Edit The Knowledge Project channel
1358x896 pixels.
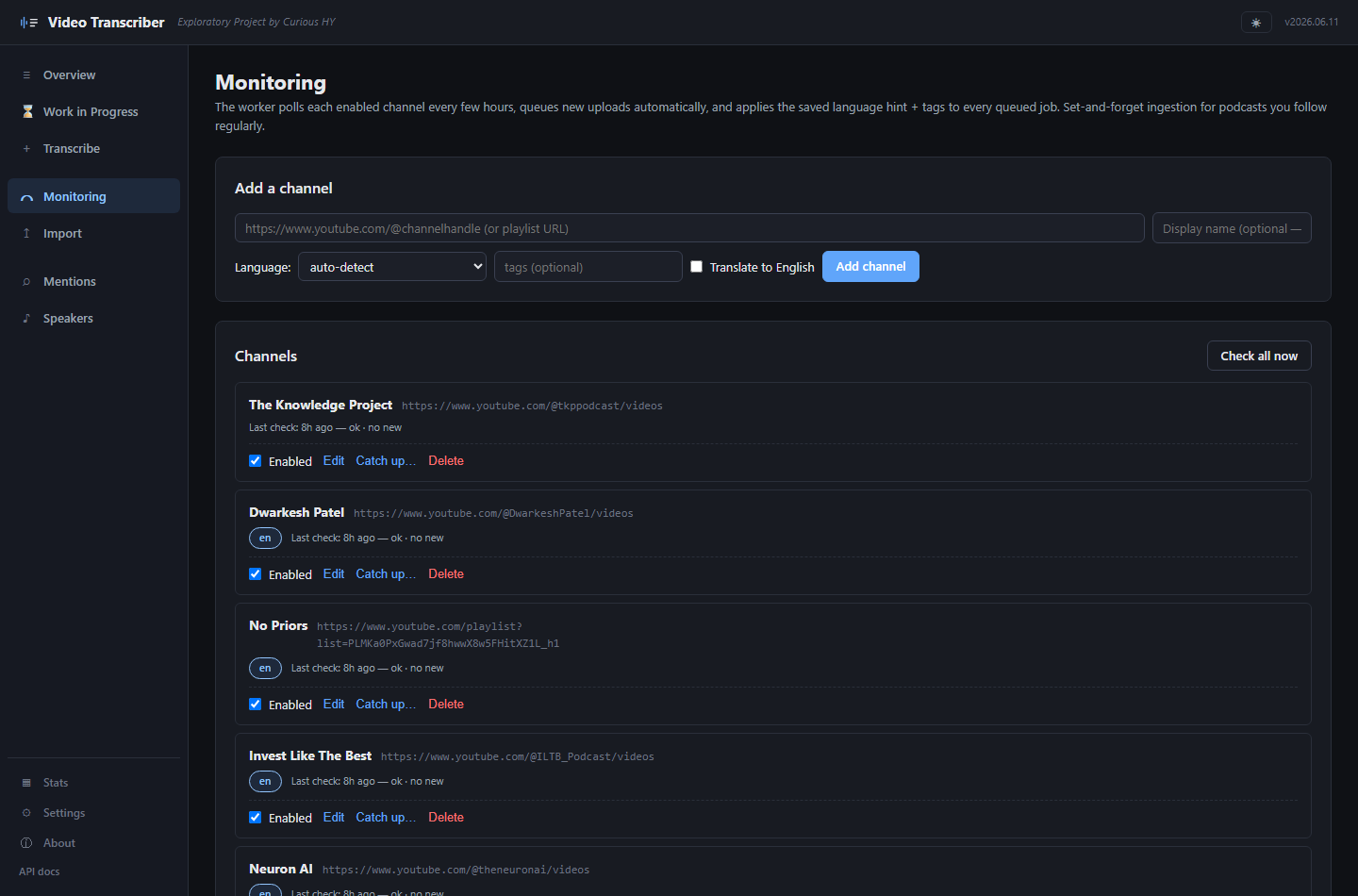click(x=334, y=461)
